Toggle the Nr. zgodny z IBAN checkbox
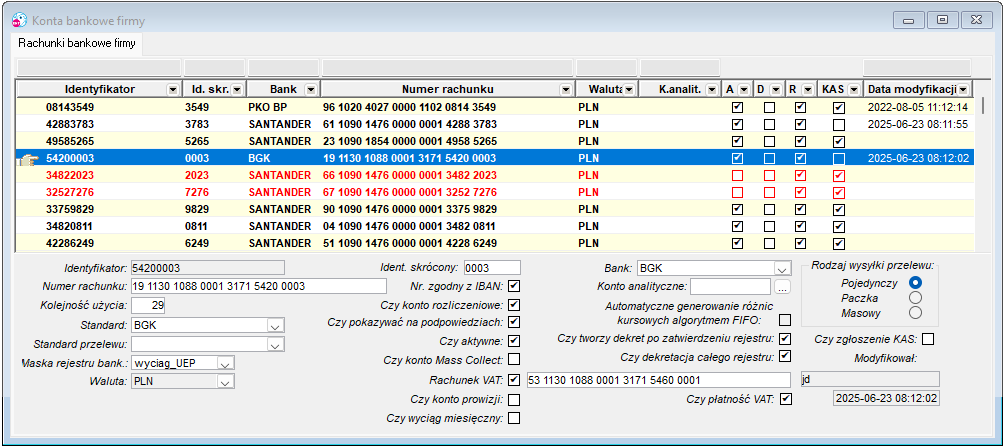 pos(514,286)
